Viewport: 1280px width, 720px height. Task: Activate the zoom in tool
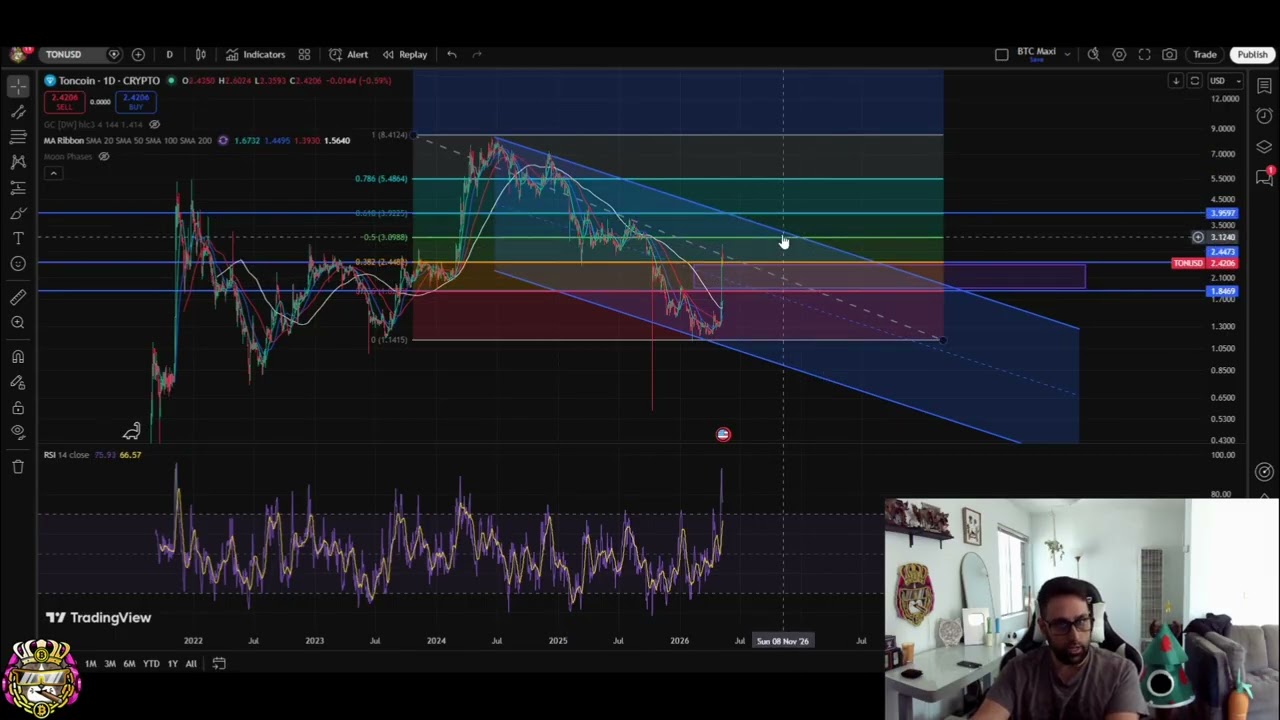coord(18,322)
